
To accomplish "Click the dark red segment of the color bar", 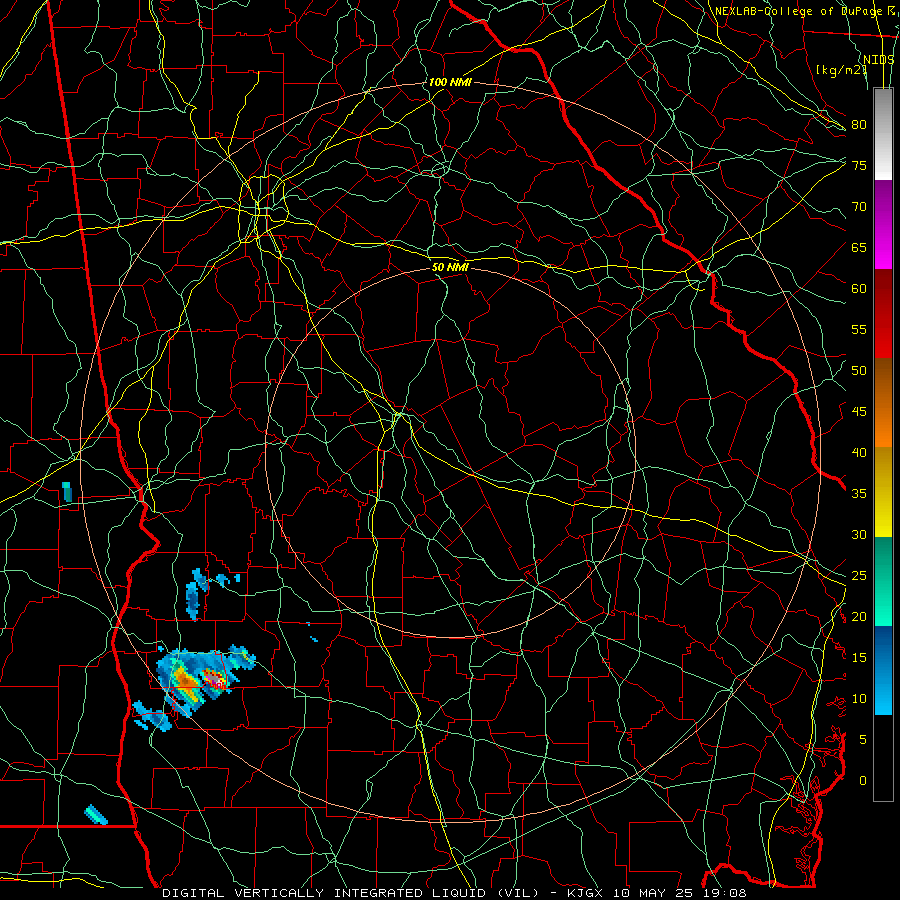I will click(883, 314).
